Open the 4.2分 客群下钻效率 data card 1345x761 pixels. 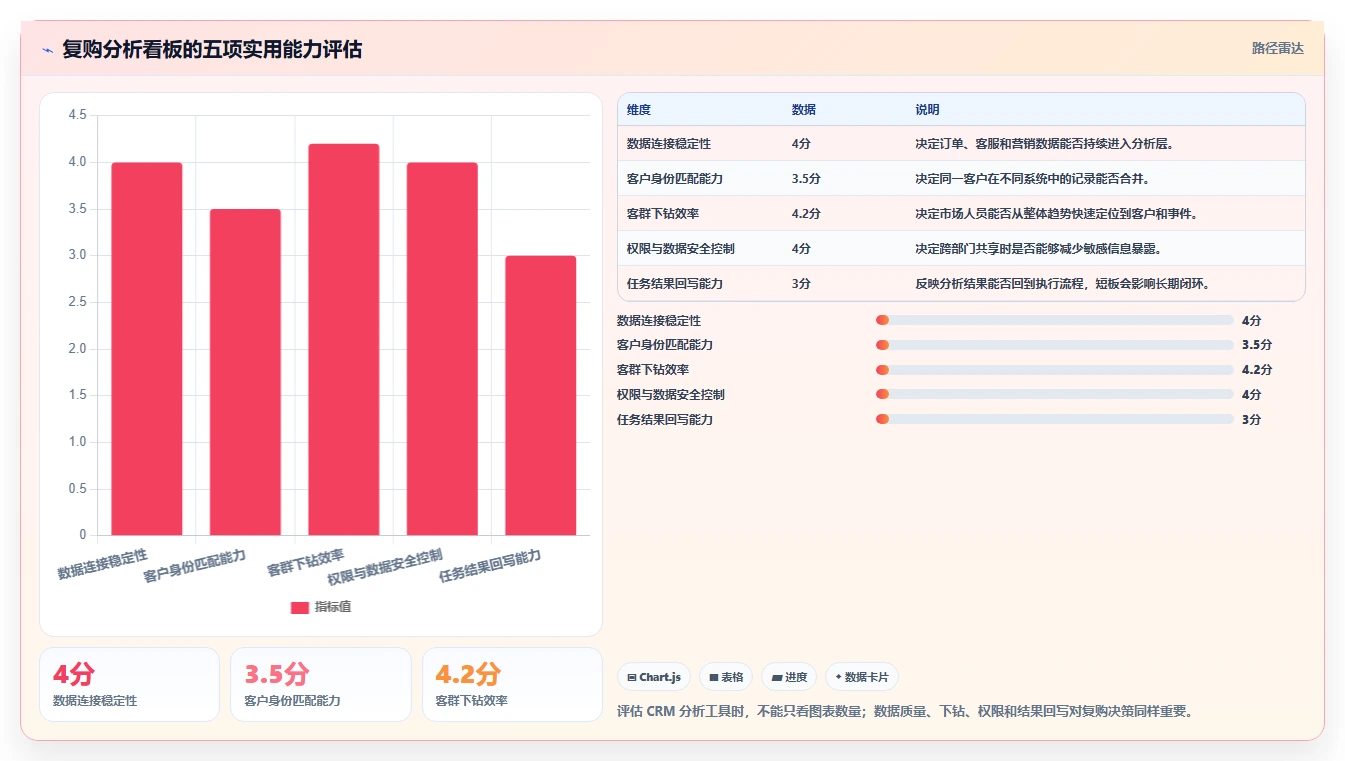(x=512, y=684)
